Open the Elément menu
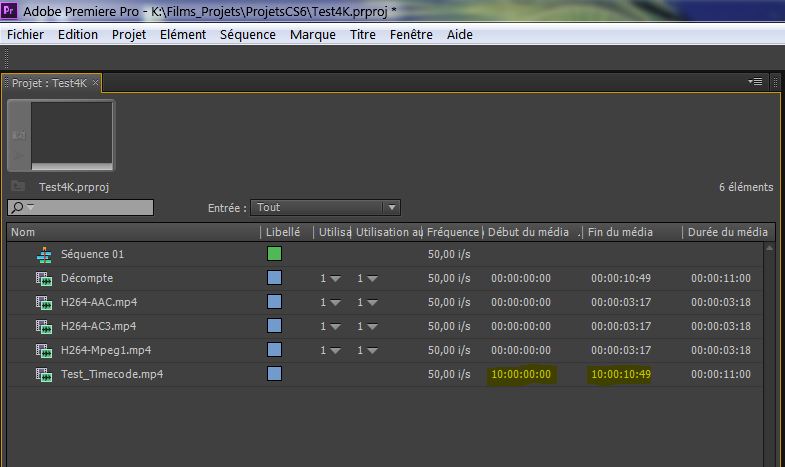 pos(183,35)
